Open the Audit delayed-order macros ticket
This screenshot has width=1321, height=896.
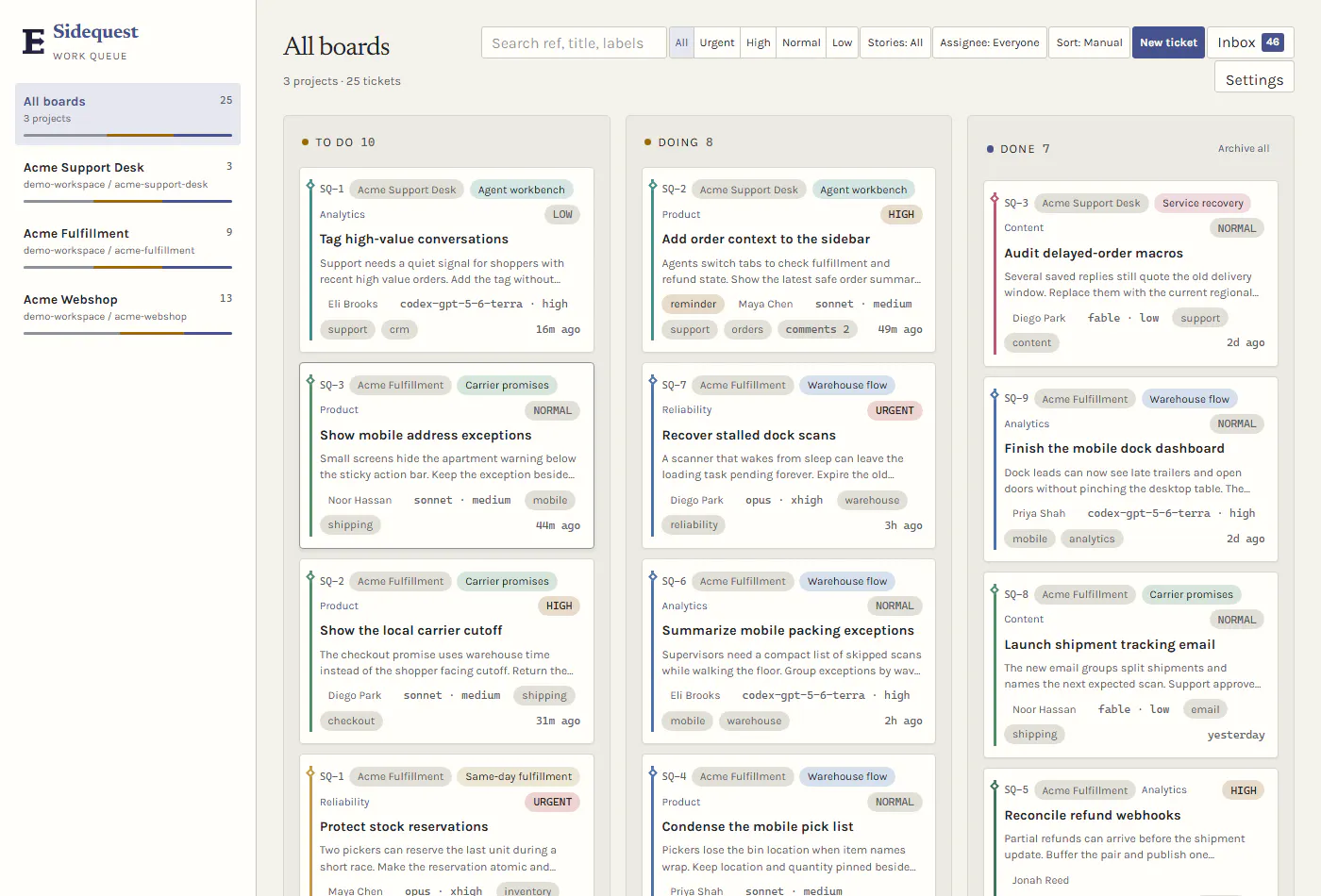[1130, 274]
